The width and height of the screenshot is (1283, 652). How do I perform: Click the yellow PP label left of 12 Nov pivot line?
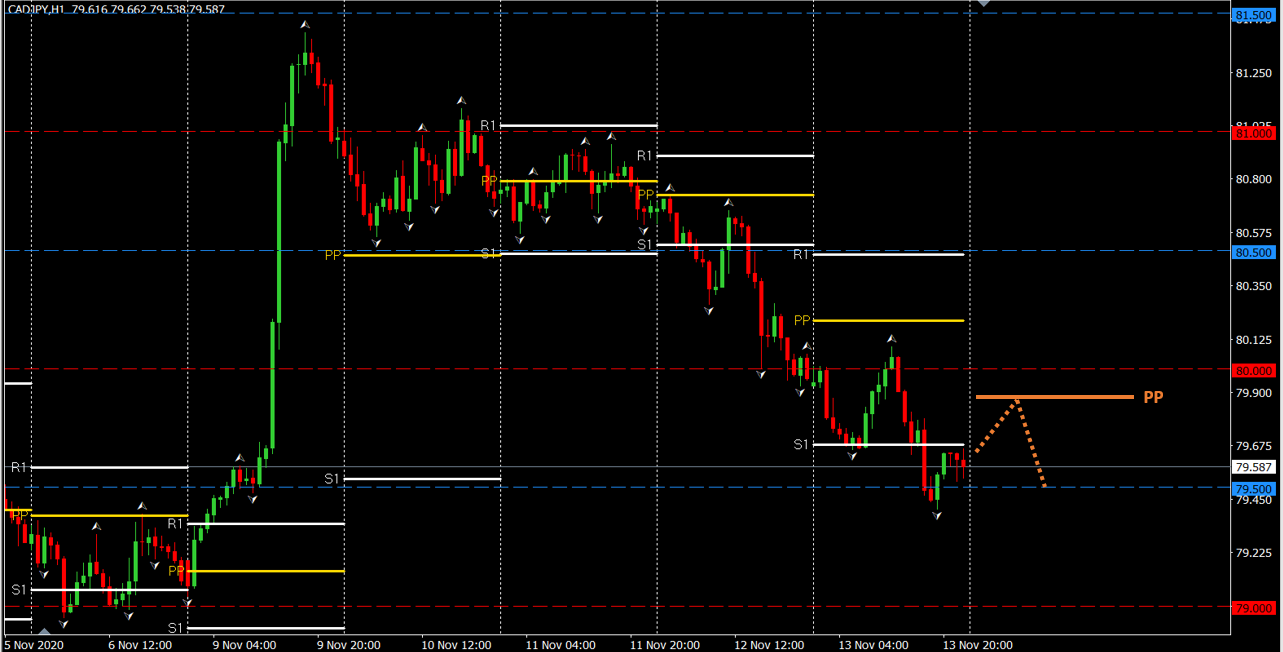[801, 320]
